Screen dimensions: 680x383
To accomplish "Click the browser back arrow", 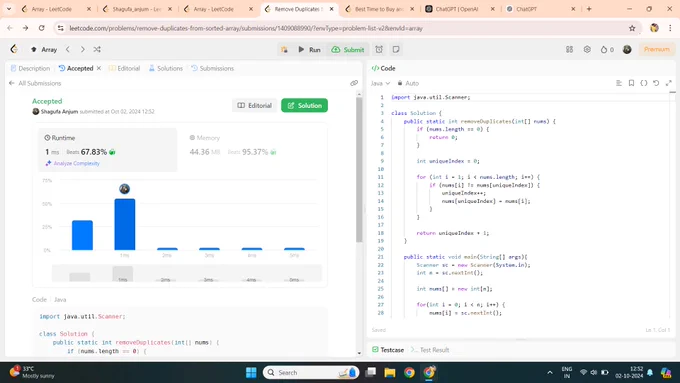I will pyautogui.click(x=10, y=28).
